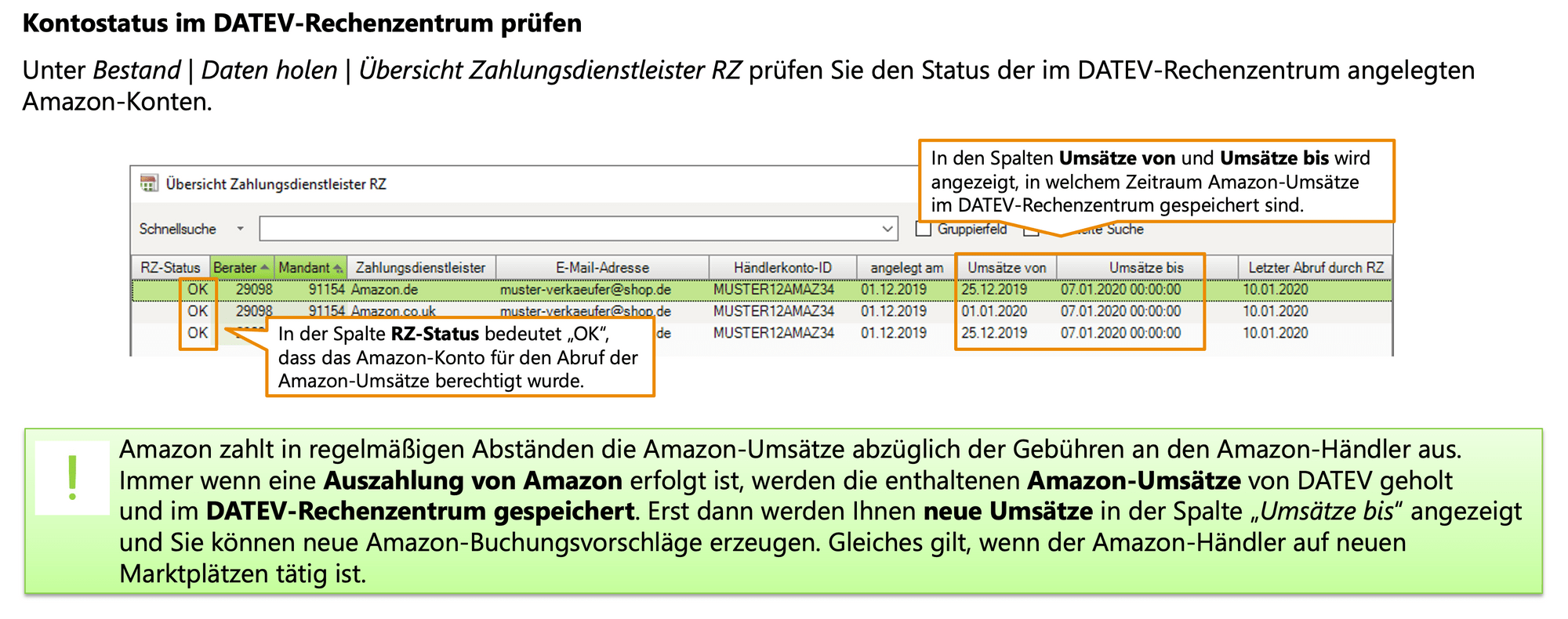Screen dimensions: 1568x619
Task: Click OK status in the Amazon.de row
Action: point(198,289)
